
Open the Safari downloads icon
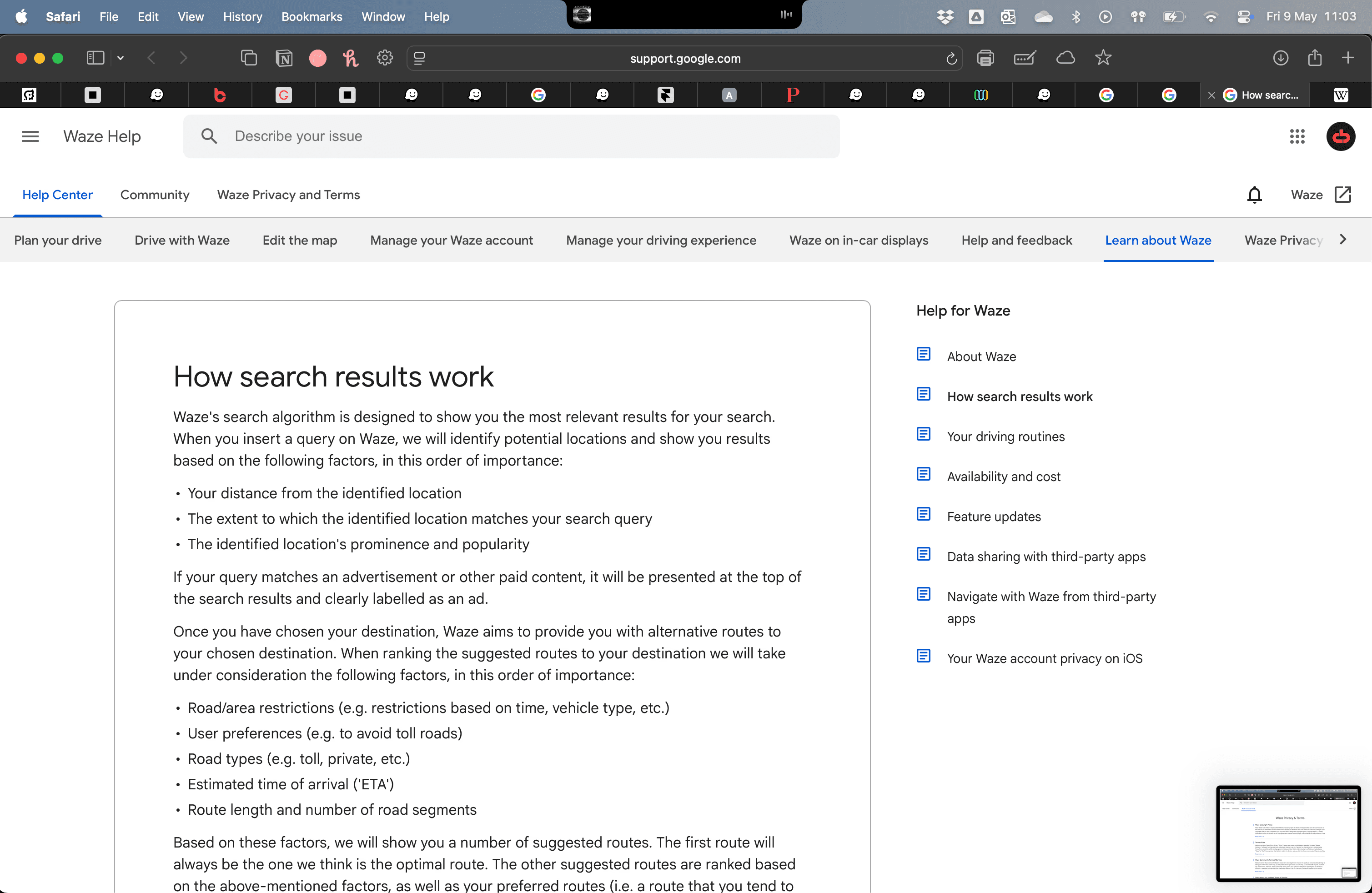pyautogui.click(x=1280, y=58)
